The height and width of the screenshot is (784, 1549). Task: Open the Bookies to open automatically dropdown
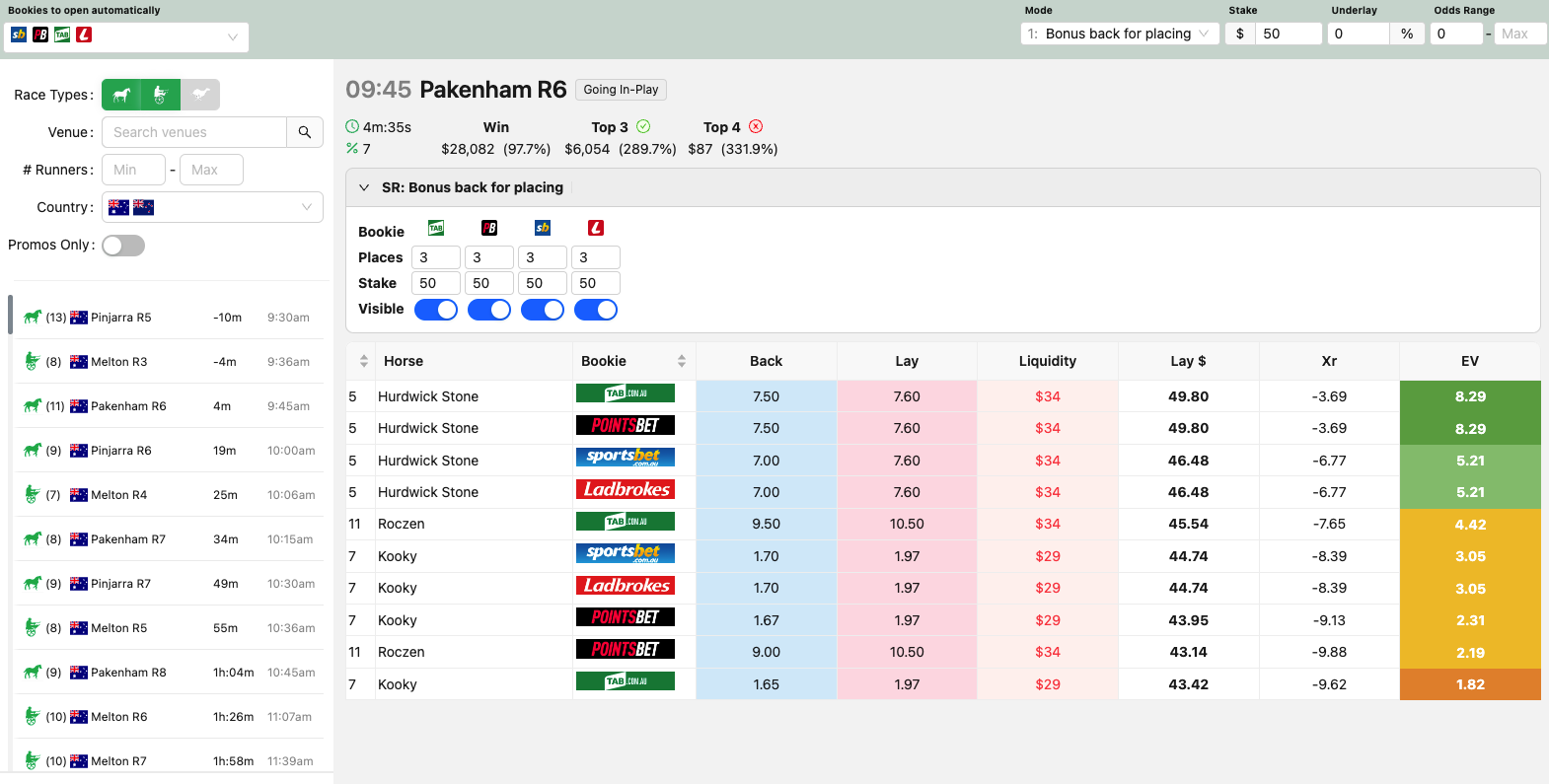pyautogui.click(x=126, y=36)
